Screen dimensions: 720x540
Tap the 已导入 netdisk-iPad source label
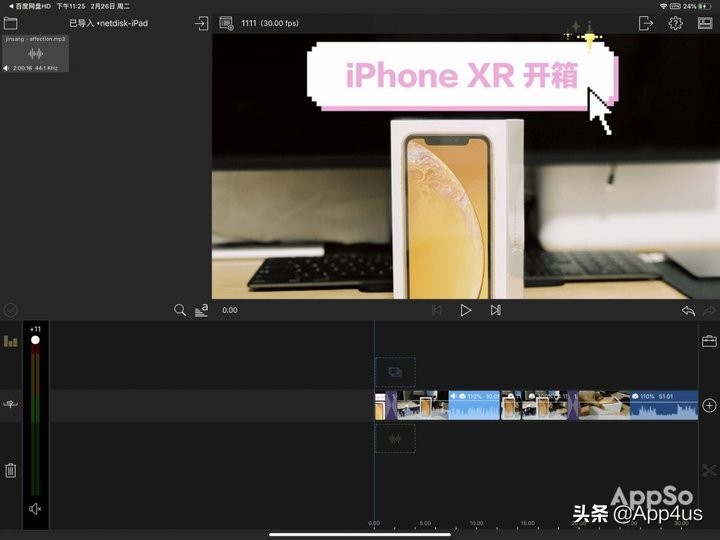[109, 23]
